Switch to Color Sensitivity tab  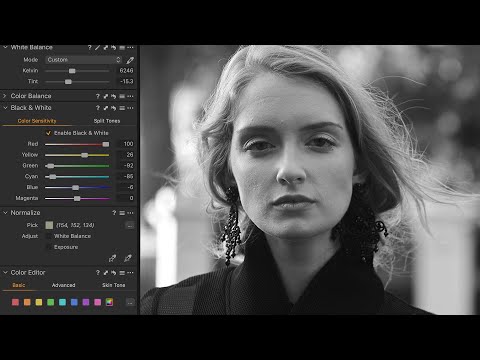[37, 121]
